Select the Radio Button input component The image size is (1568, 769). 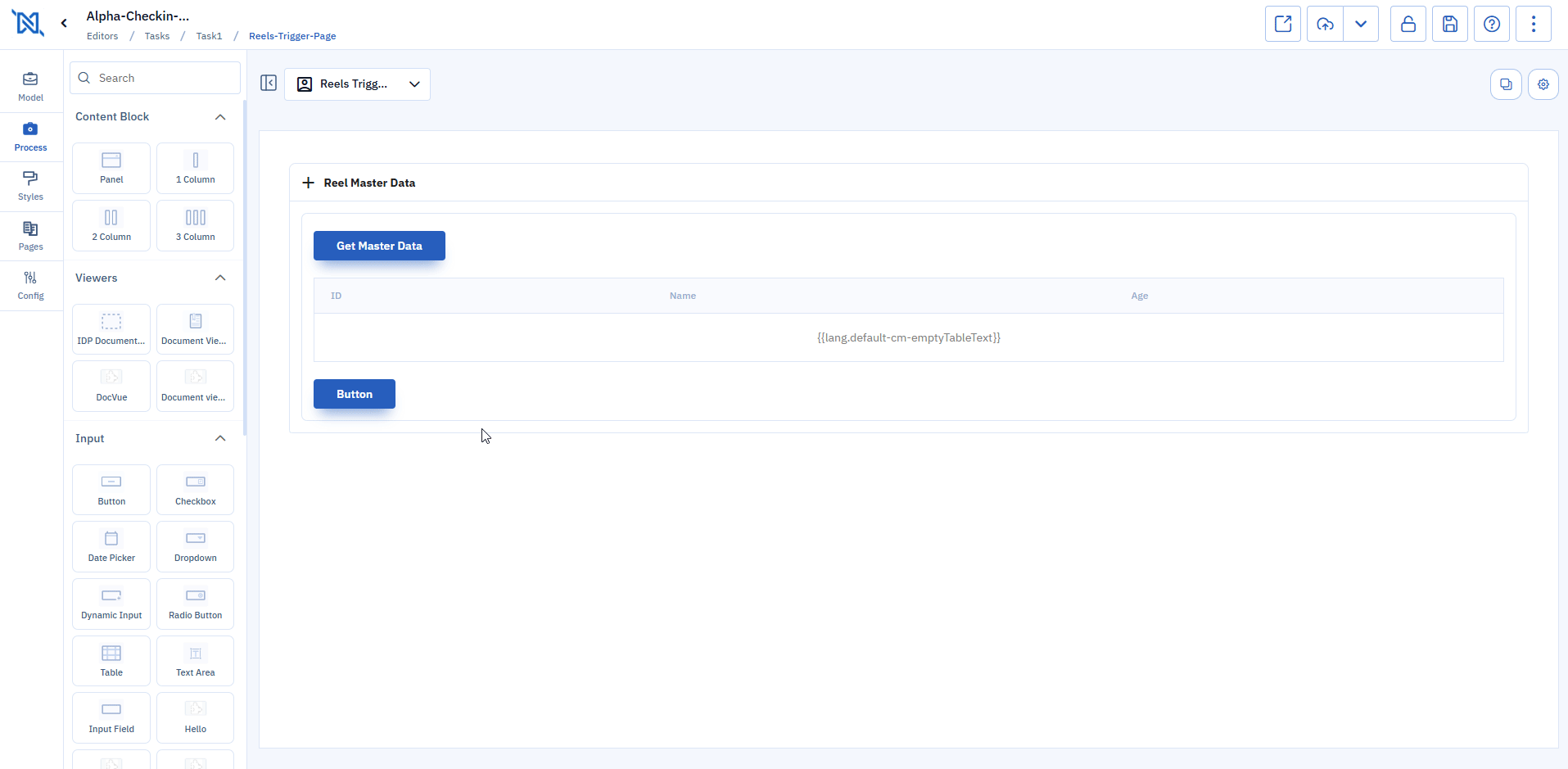click(195, 604)
